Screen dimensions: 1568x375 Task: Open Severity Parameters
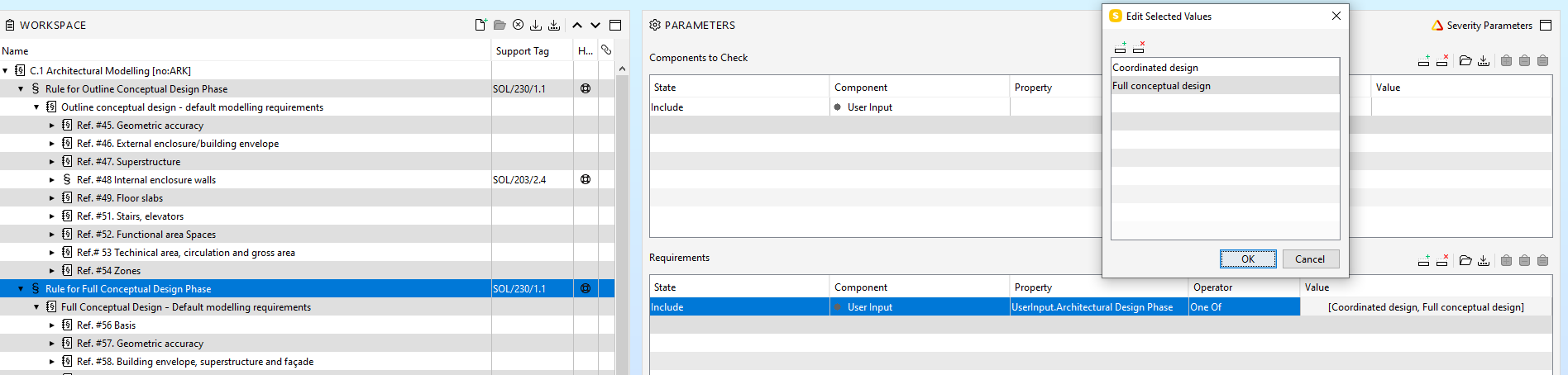click(x=1482, y=26)
